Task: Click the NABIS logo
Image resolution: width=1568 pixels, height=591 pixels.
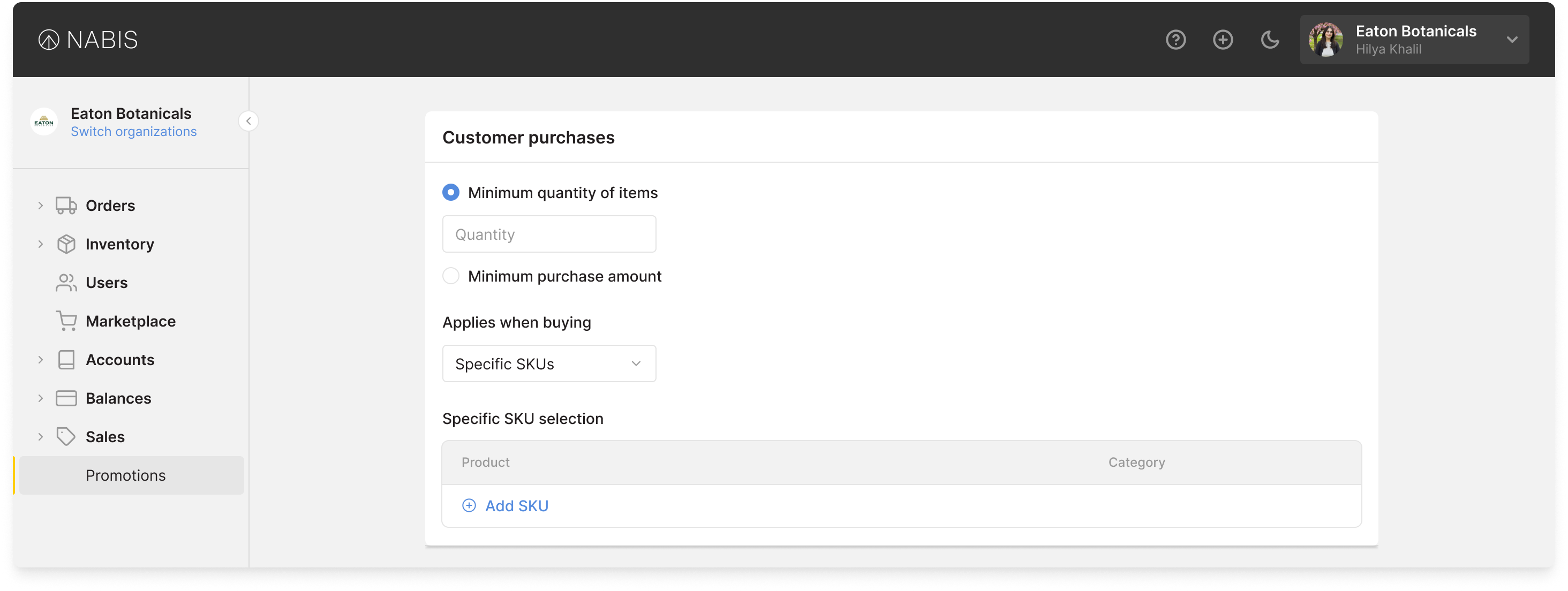Action: (x=87, y=39)
